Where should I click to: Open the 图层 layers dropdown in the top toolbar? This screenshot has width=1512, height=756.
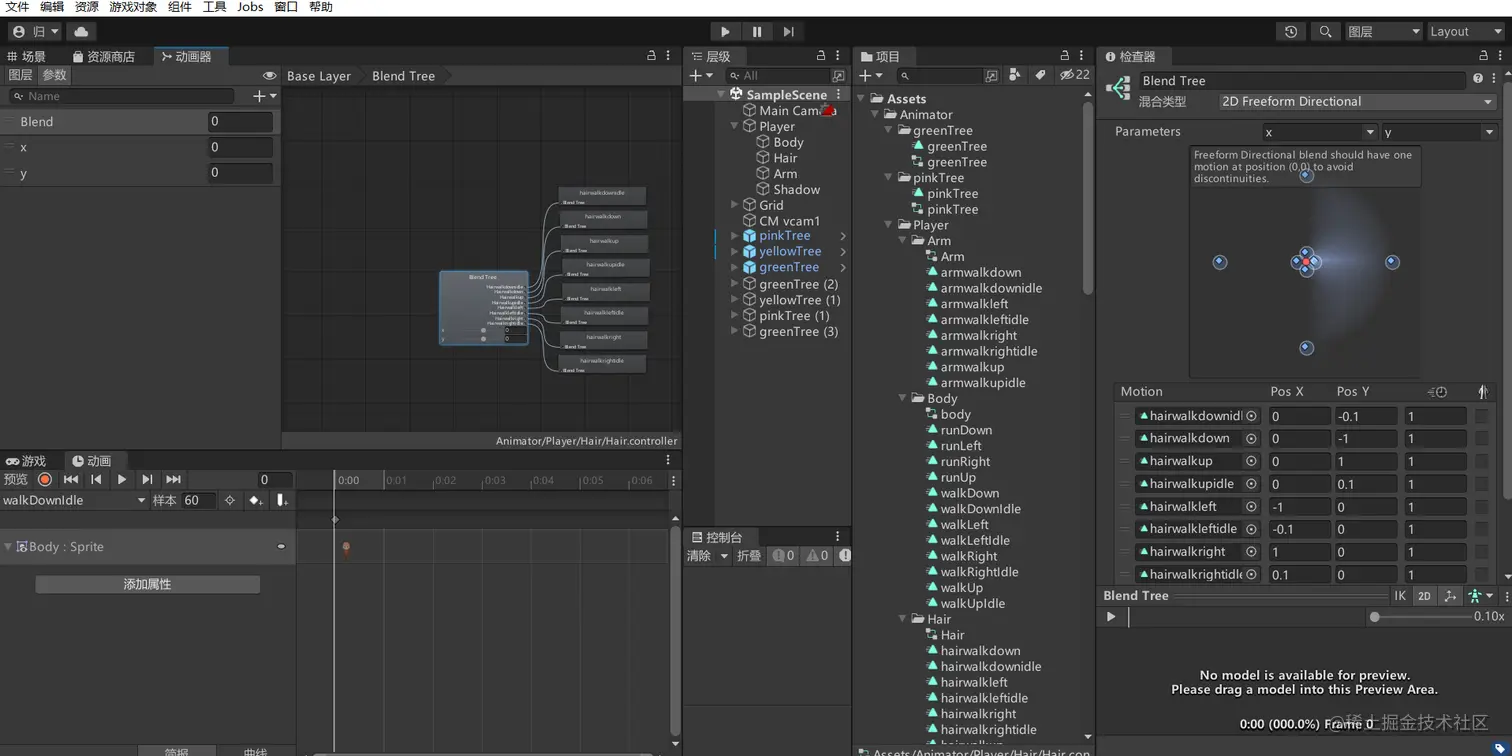1383,32
